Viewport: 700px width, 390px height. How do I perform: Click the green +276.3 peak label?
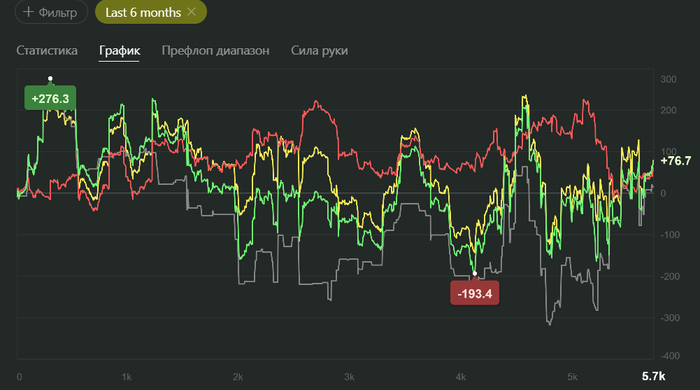pyautogui.click(x=50, y=98)
